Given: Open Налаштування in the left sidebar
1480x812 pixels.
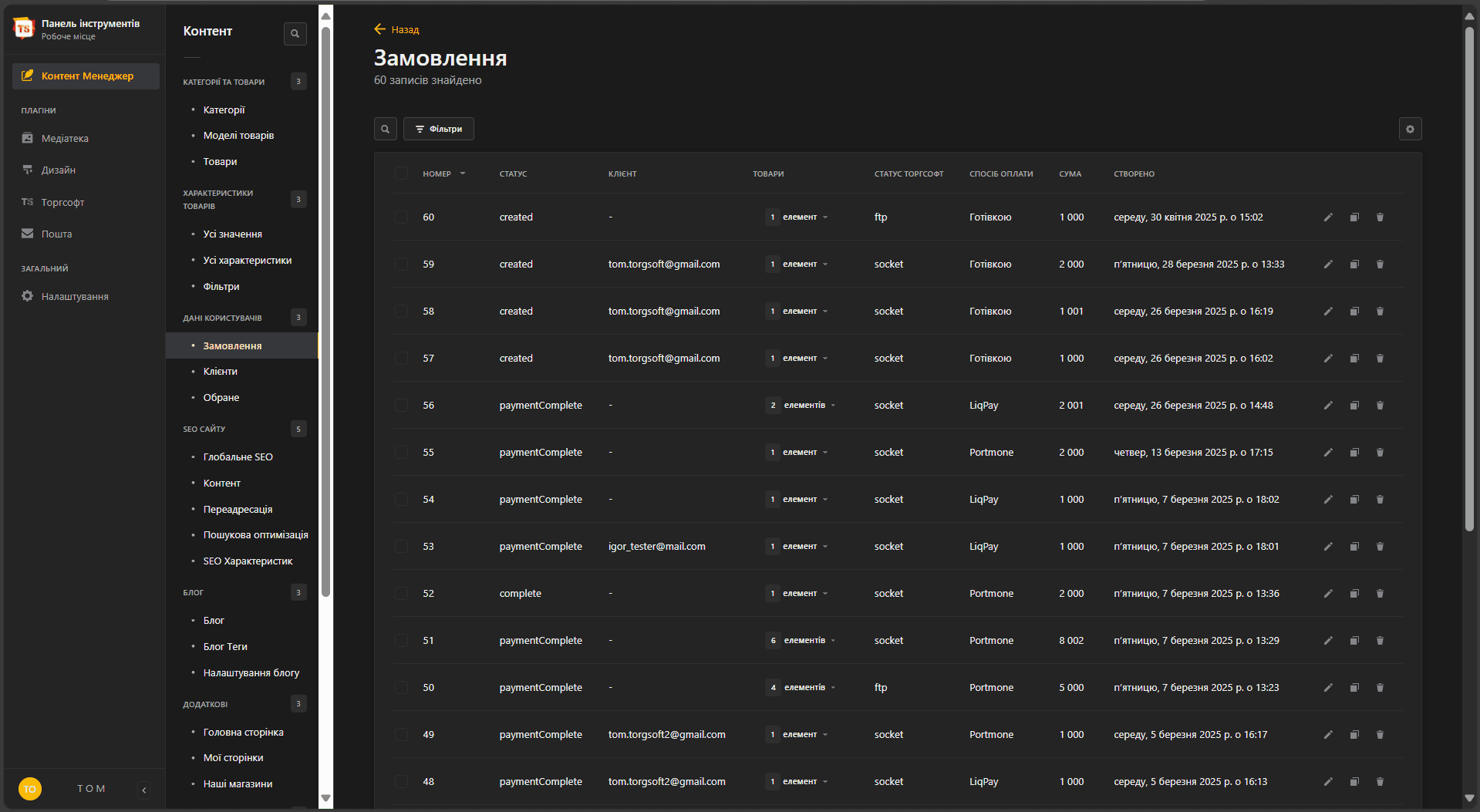Looking at the screenshot, I should click(x=66, y=296).
